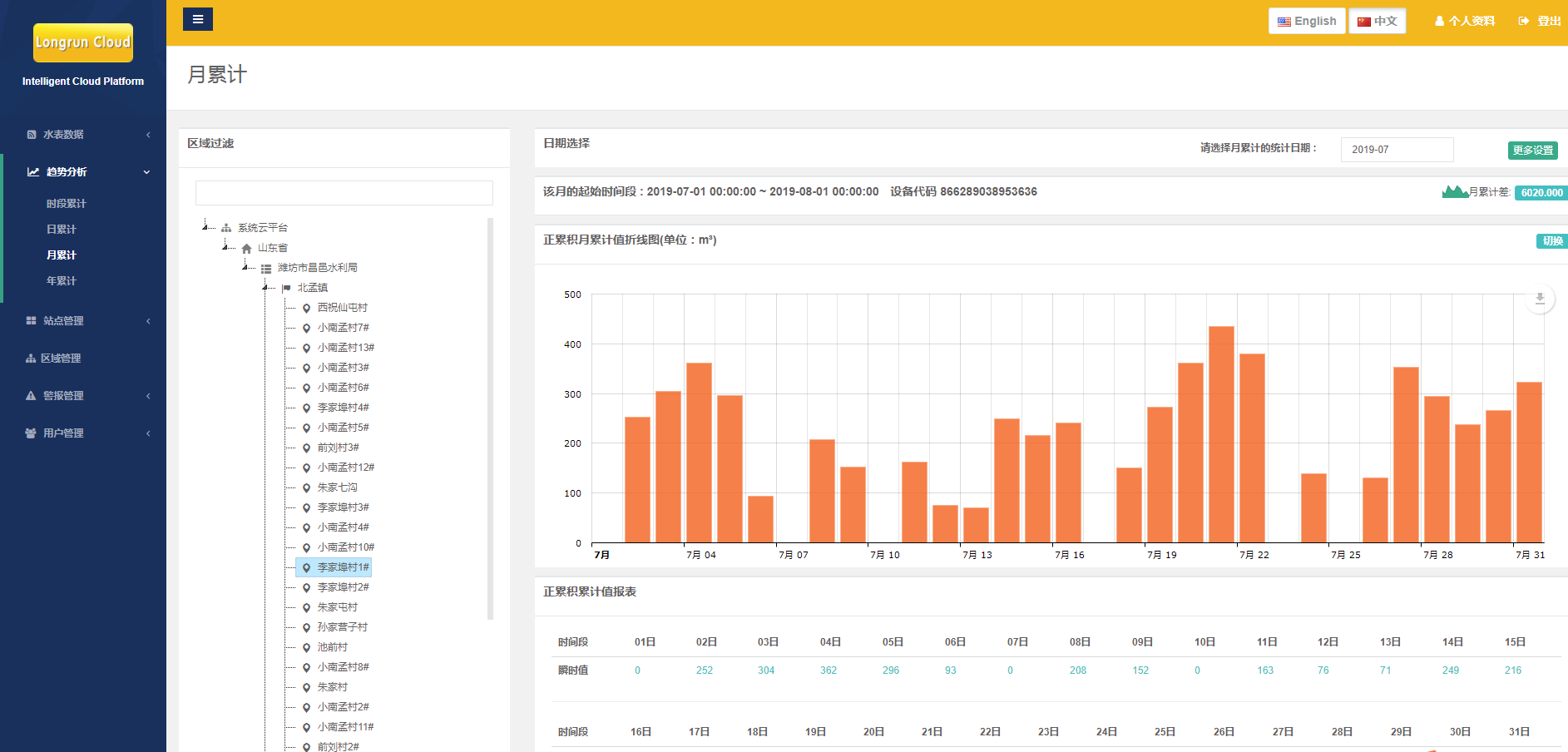Click the 个人资料 user profile icon
Image resolution: width=1568 pixels, height=752 pixels.
point(1439,22)
